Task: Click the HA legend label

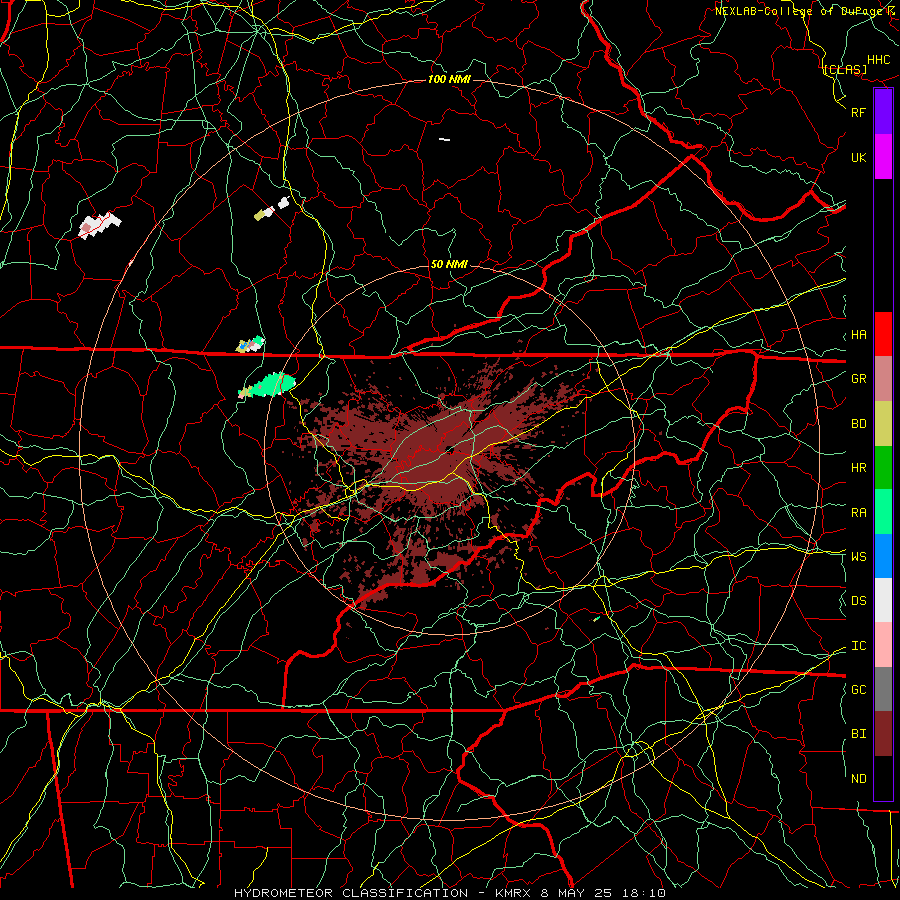Action: [x=859, y=335]
